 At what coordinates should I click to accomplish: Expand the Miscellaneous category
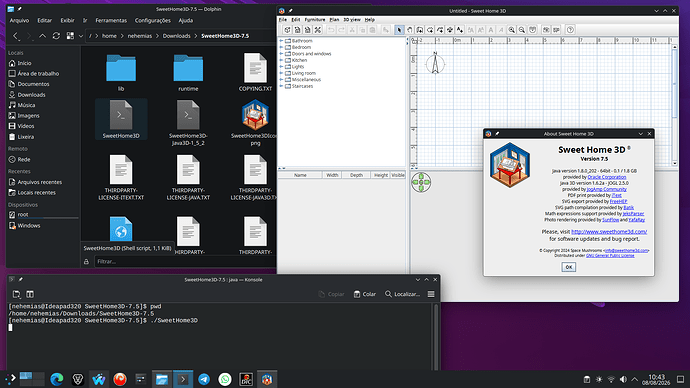click(x=281, y=80)
